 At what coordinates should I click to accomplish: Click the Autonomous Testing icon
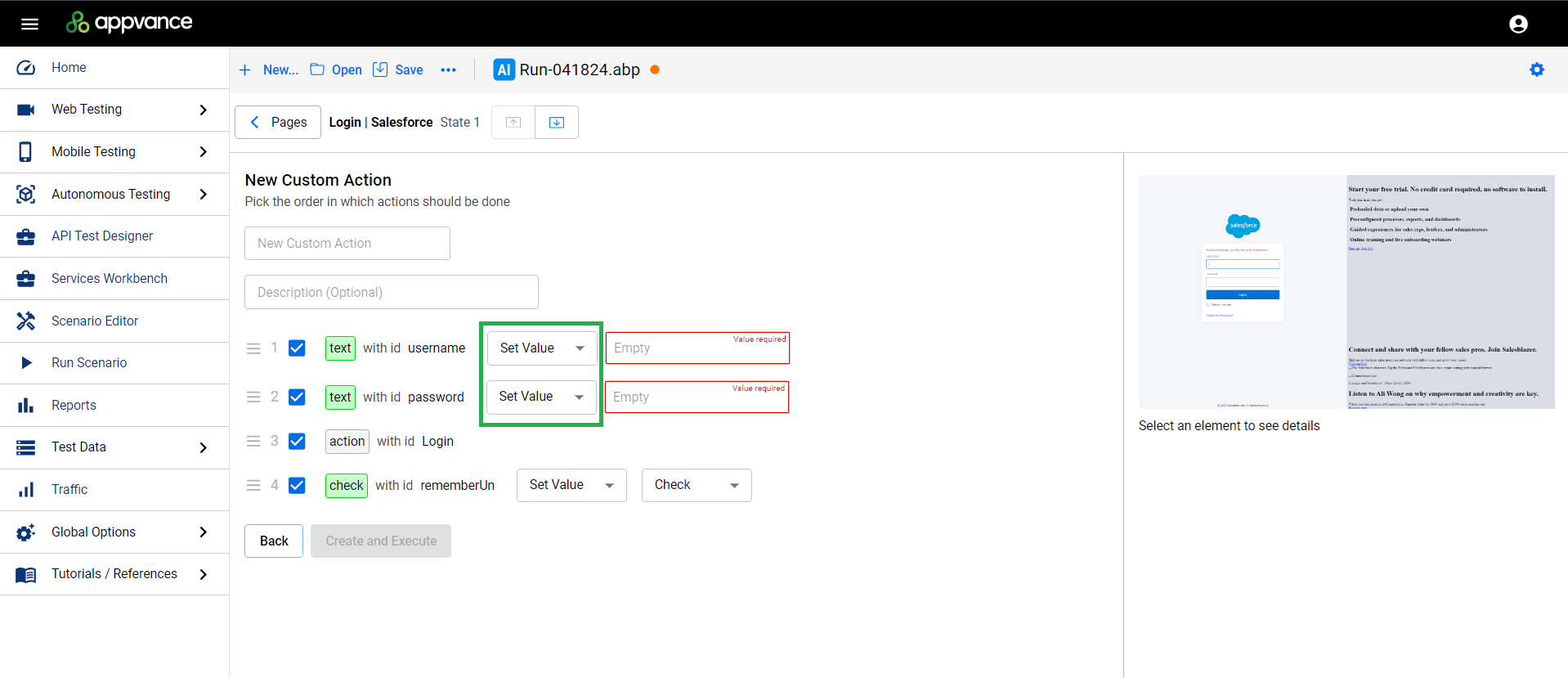[x=26, y=194]
